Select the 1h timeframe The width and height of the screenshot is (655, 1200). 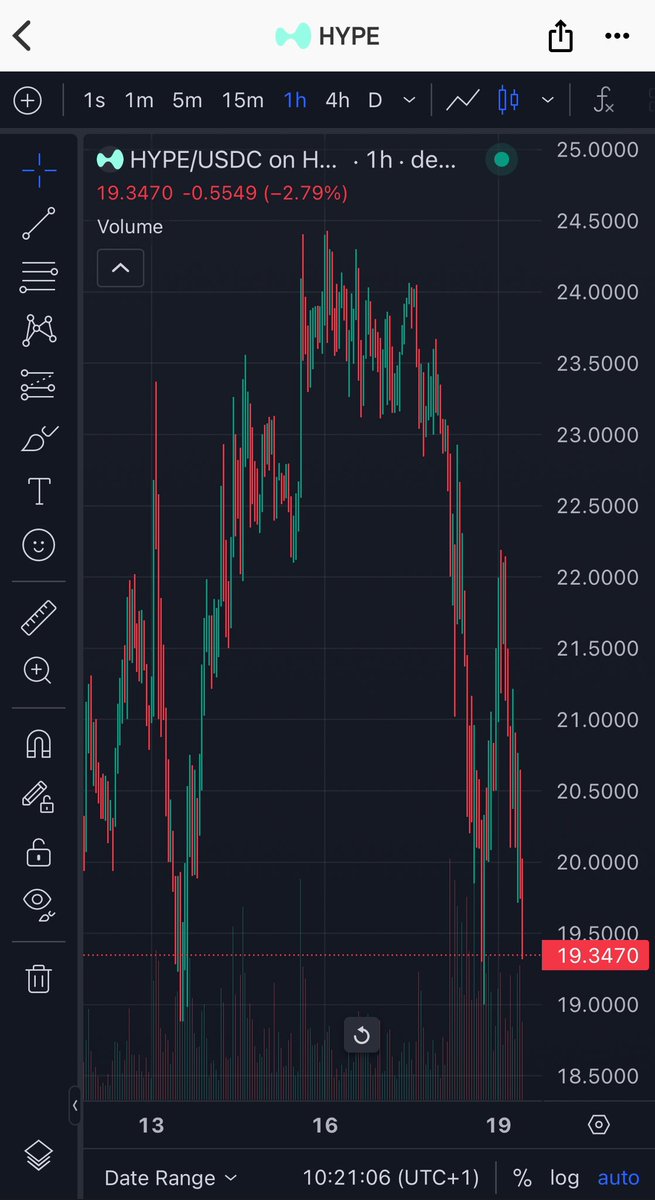tap(295, 100)
